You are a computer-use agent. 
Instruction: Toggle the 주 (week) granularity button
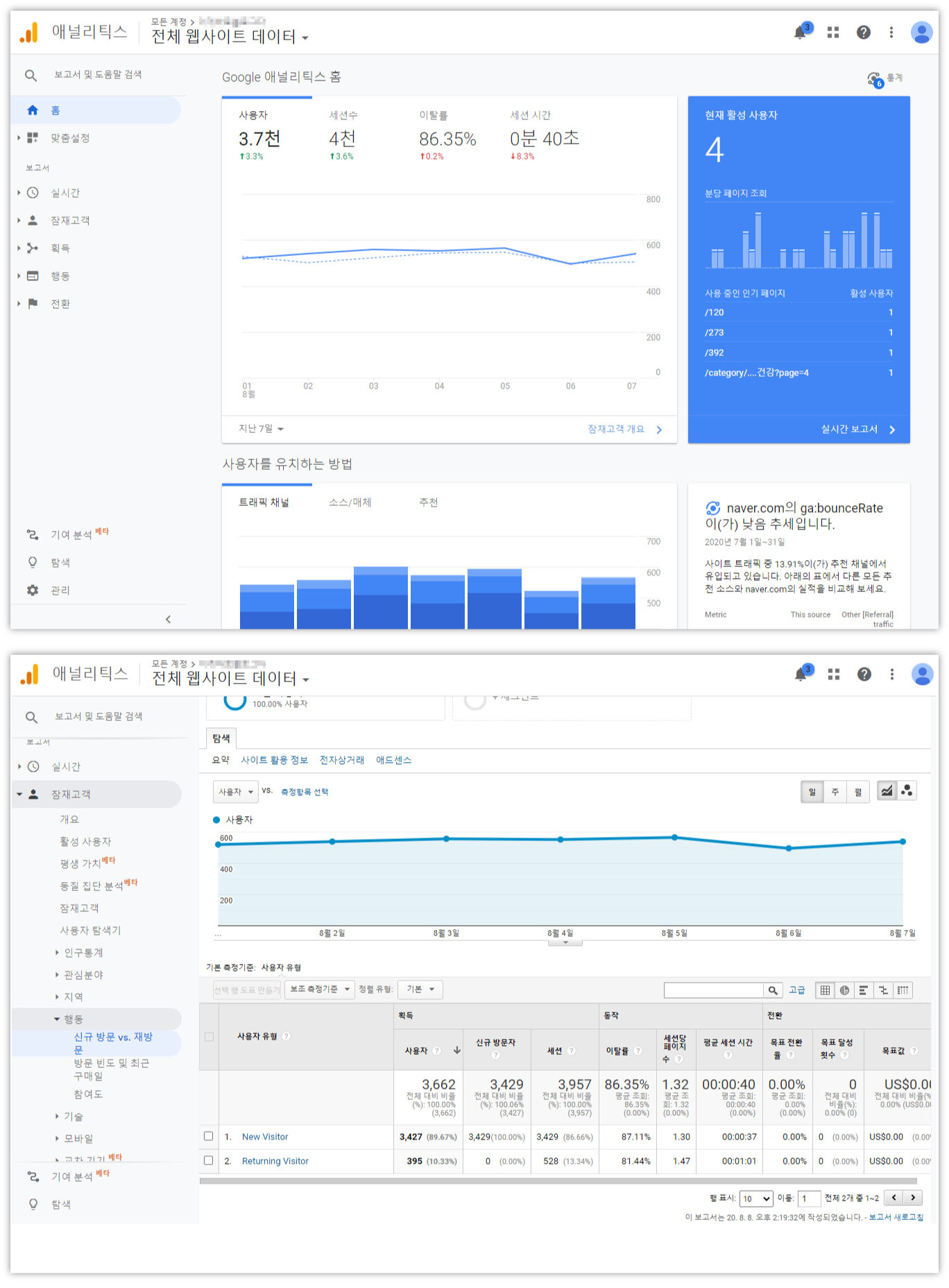[835, 792]
